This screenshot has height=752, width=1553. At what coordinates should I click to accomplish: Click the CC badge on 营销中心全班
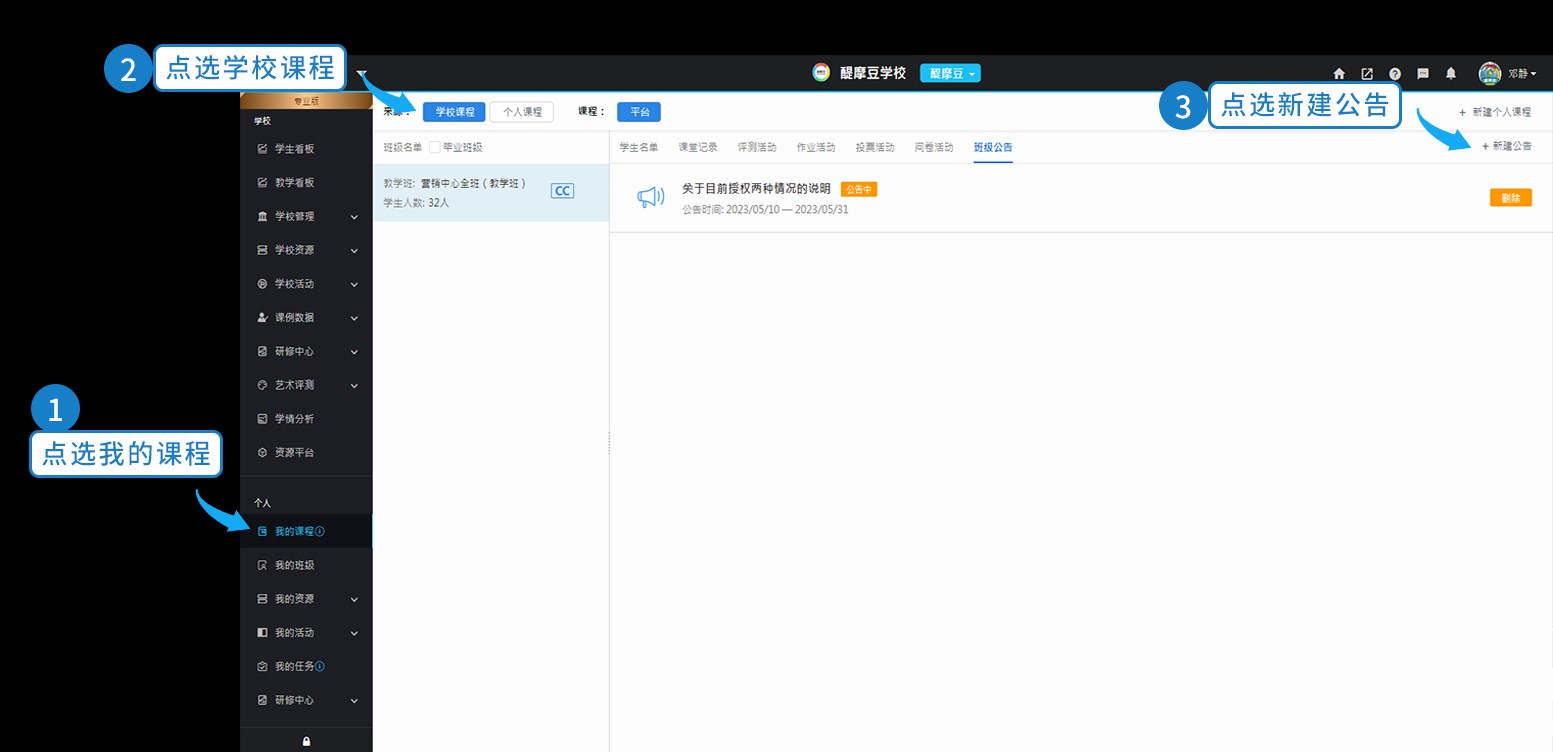point(562,191)
